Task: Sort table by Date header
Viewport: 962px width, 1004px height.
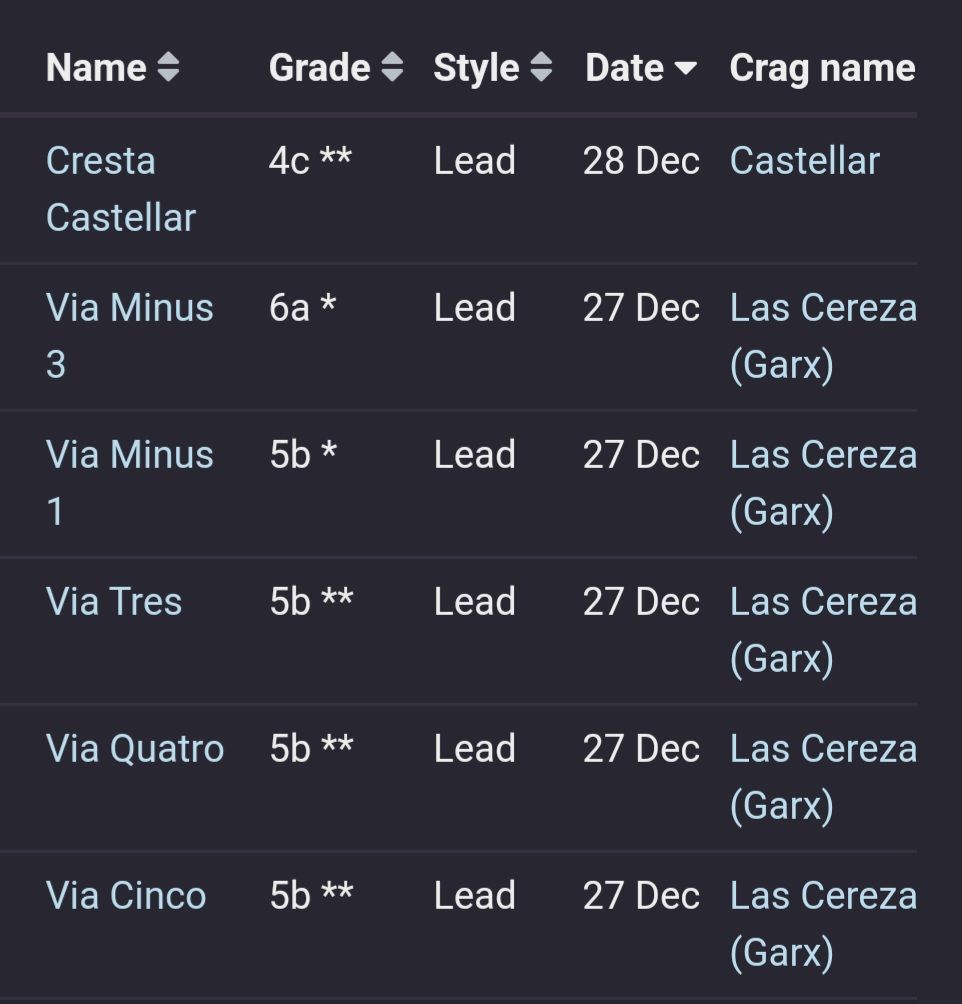Action: (x=625, y=68)
